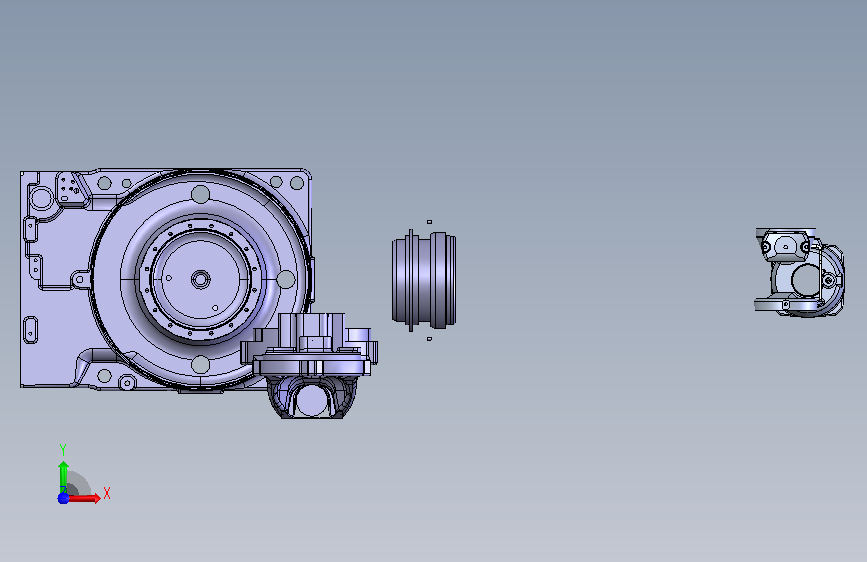
Task: Select the green Y axis arrow of triad
Action: pyautogui.click(x=63, y=477)
